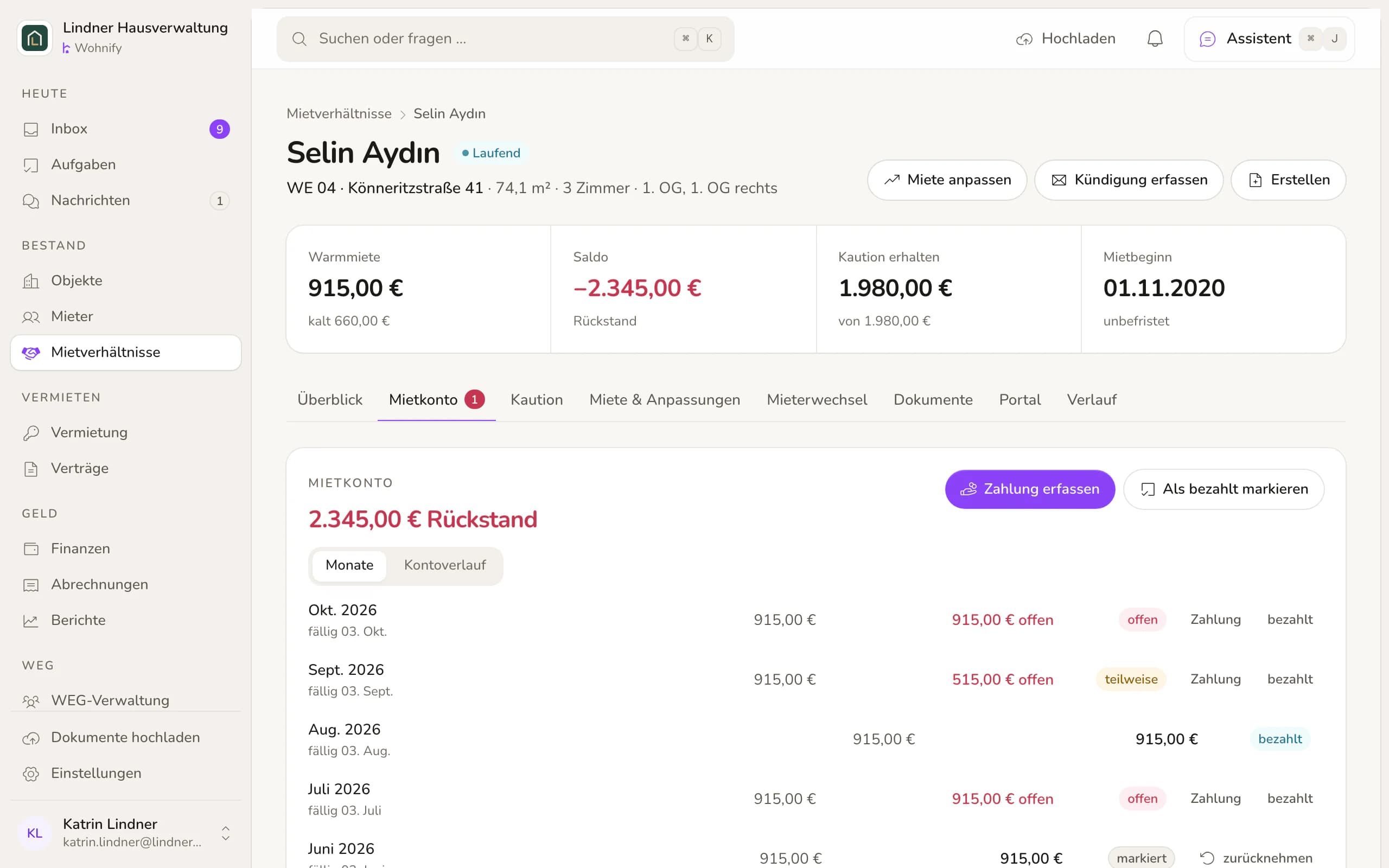The image size is (1389, 868).
Task: Expand the Katrin Lindner account menu
Action: (x=126, y=832)
